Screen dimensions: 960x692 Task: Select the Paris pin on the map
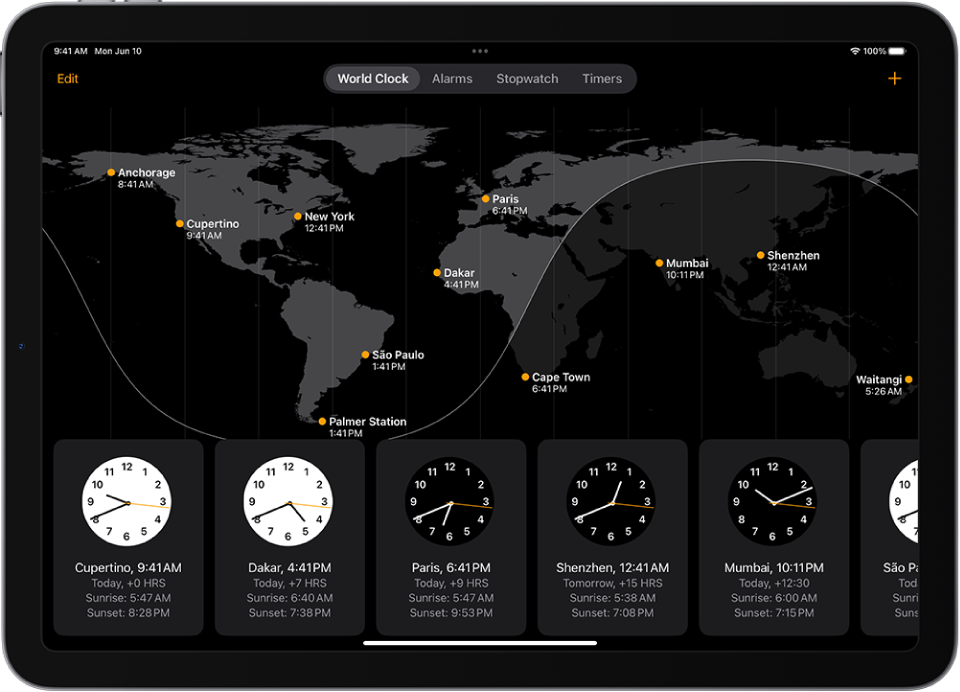[485, 198]
